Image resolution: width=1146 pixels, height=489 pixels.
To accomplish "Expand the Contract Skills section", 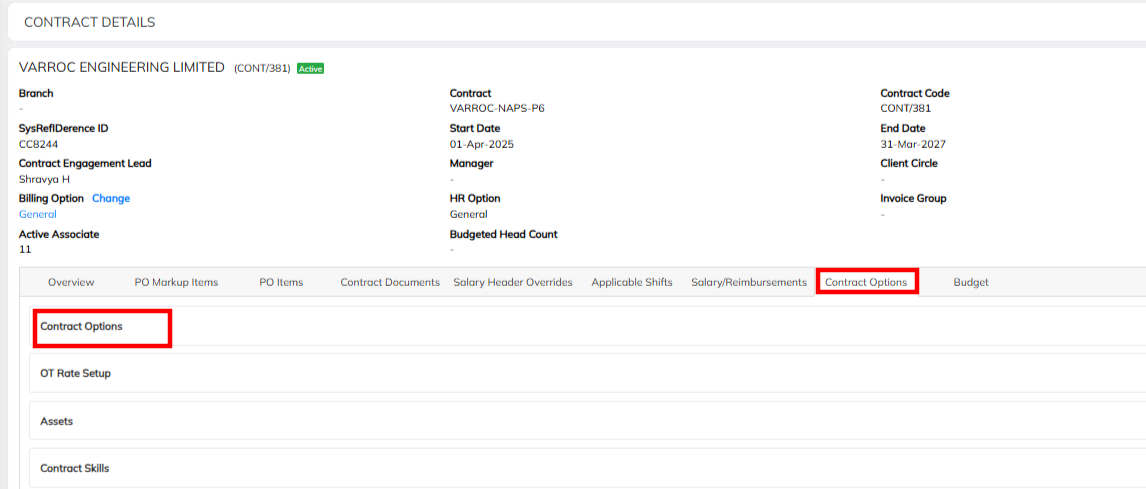I will tap(588, 468).
